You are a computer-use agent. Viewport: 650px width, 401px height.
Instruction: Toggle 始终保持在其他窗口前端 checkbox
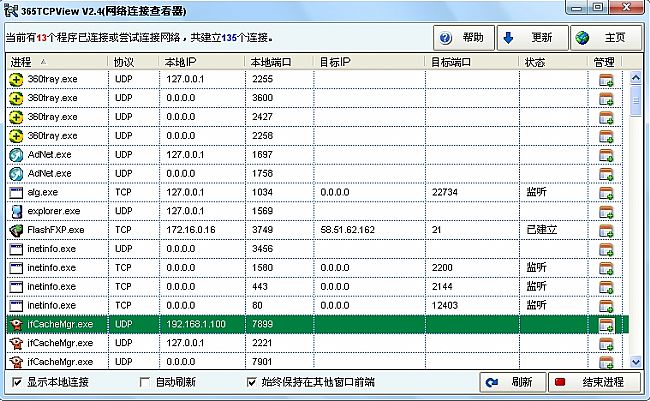pyautogui.click(x=251, y=382)
